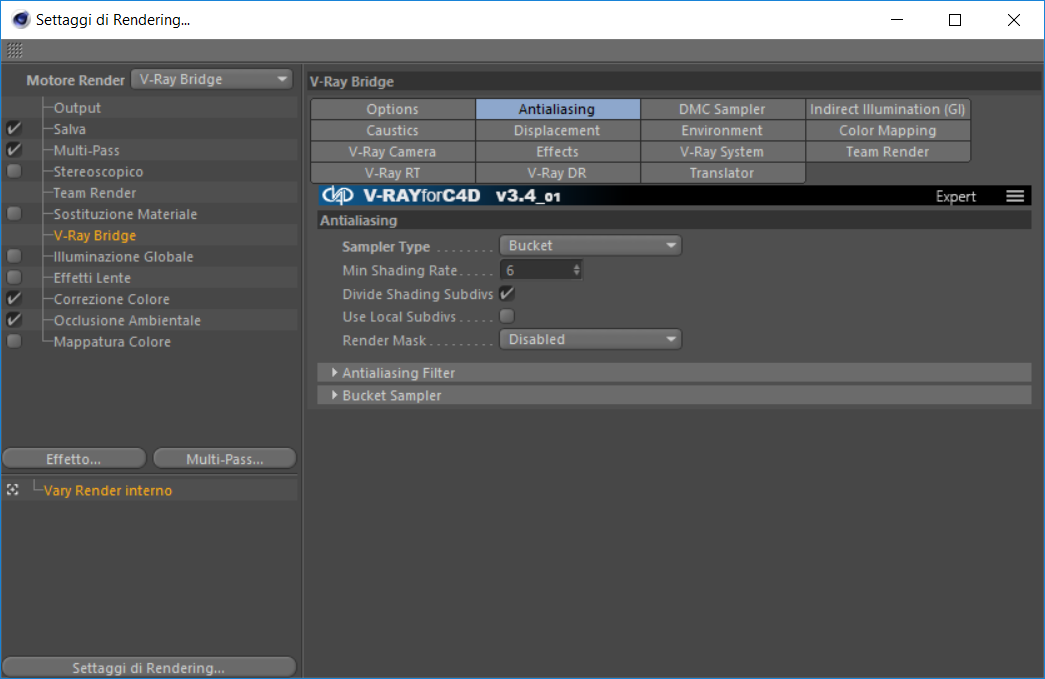Click the Min Shading Rate value field

coord(536,270)
